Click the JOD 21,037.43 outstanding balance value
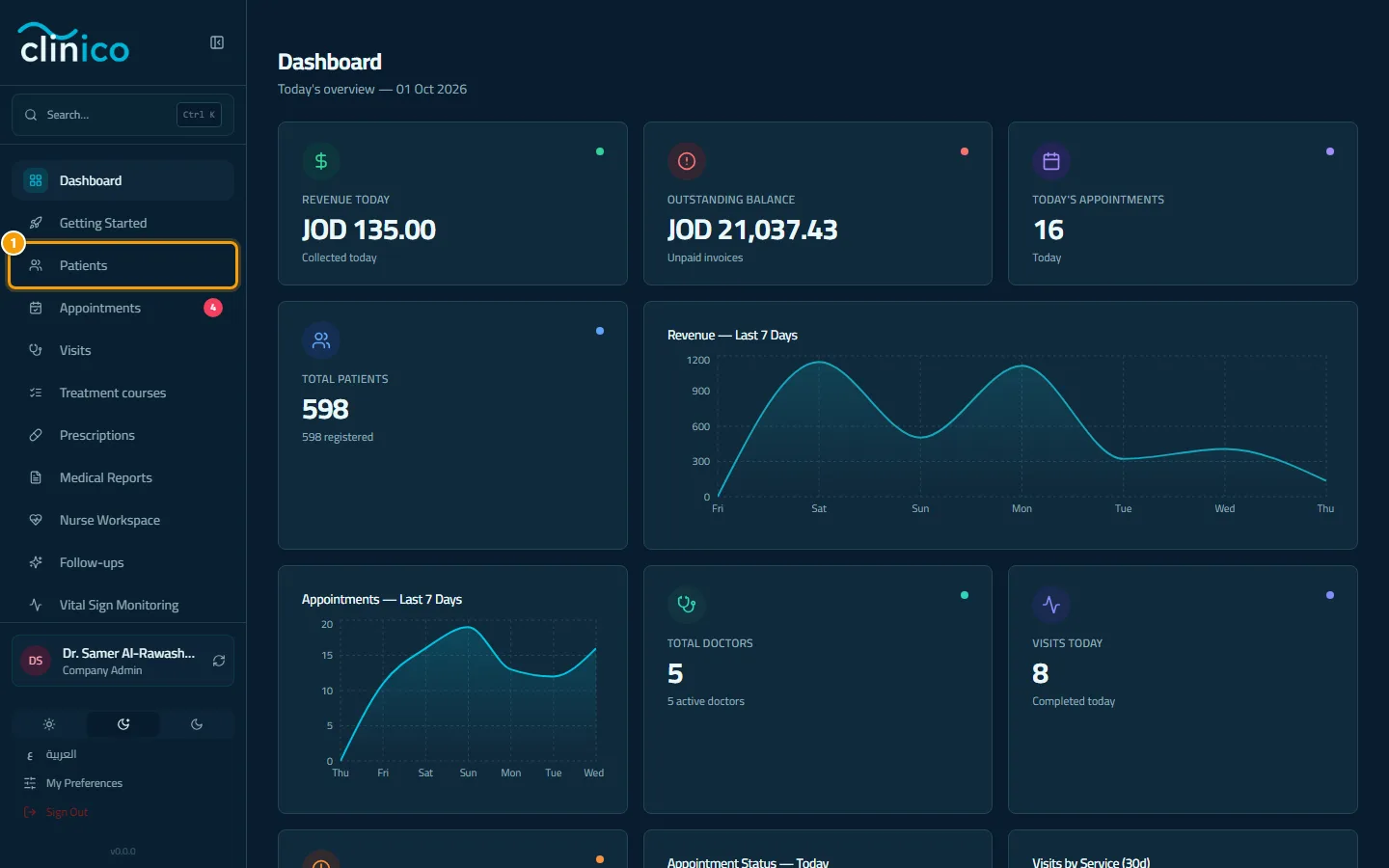 point(752,230)
